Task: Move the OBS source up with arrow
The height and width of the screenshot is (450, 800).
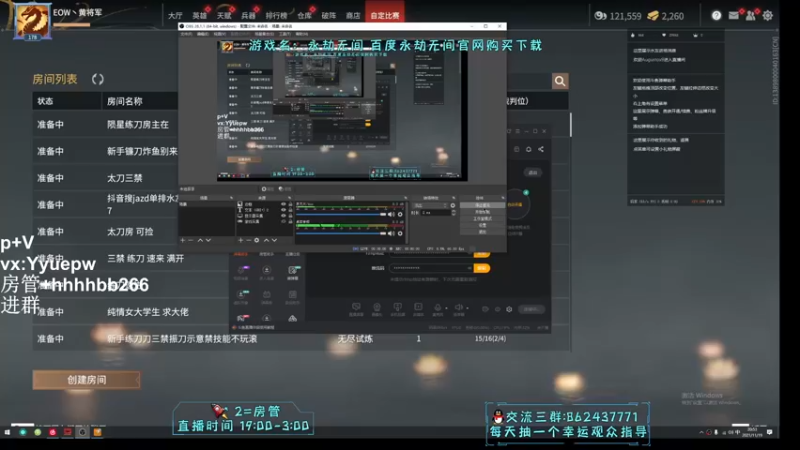Action: [266, 240]
